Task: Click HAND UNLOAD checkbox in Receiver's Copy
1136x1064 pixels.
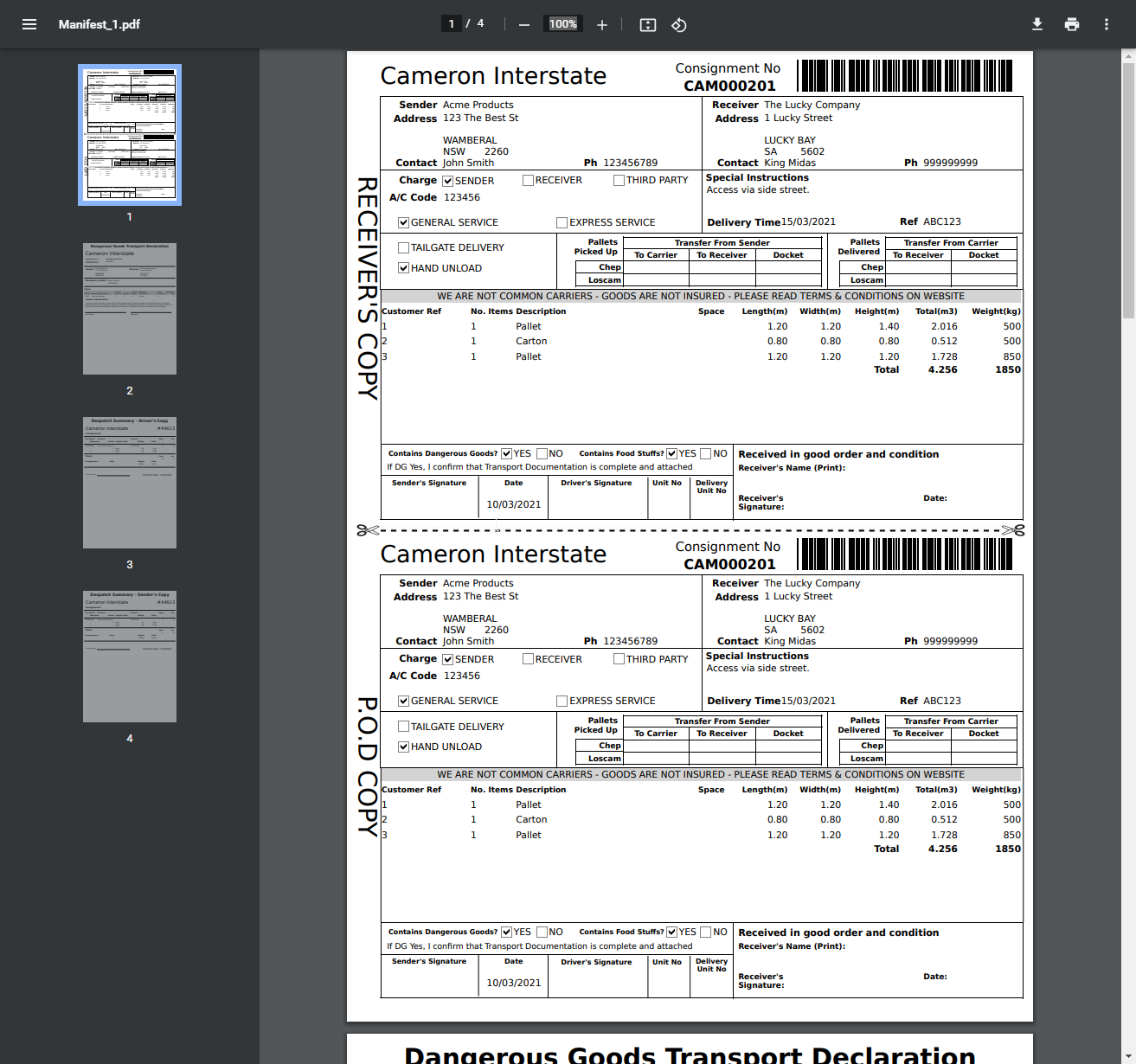Action: pyautogui.click(x=403, y=268)
